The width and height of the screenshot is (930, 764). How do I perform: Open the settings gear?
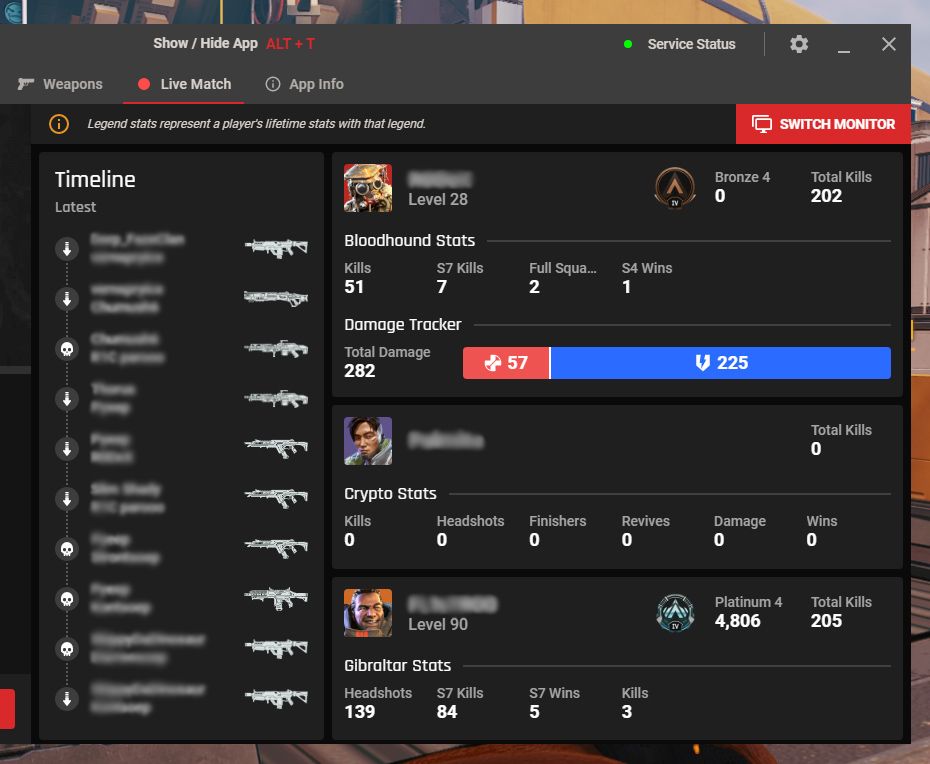point(799,44)
